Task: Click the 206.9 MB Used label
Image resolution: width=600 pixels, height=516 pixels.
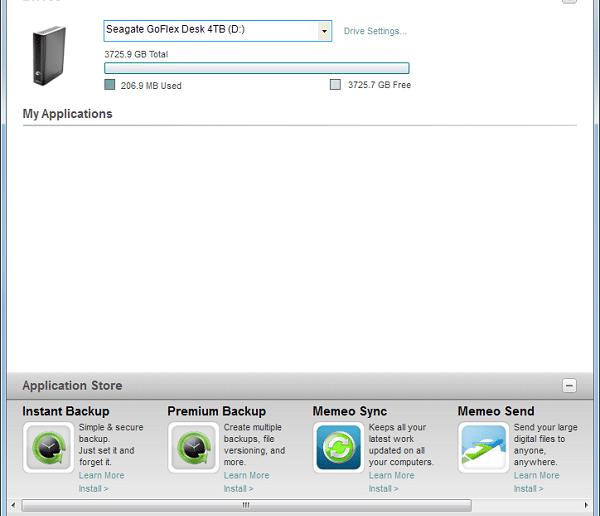Action: click(151, 86)
